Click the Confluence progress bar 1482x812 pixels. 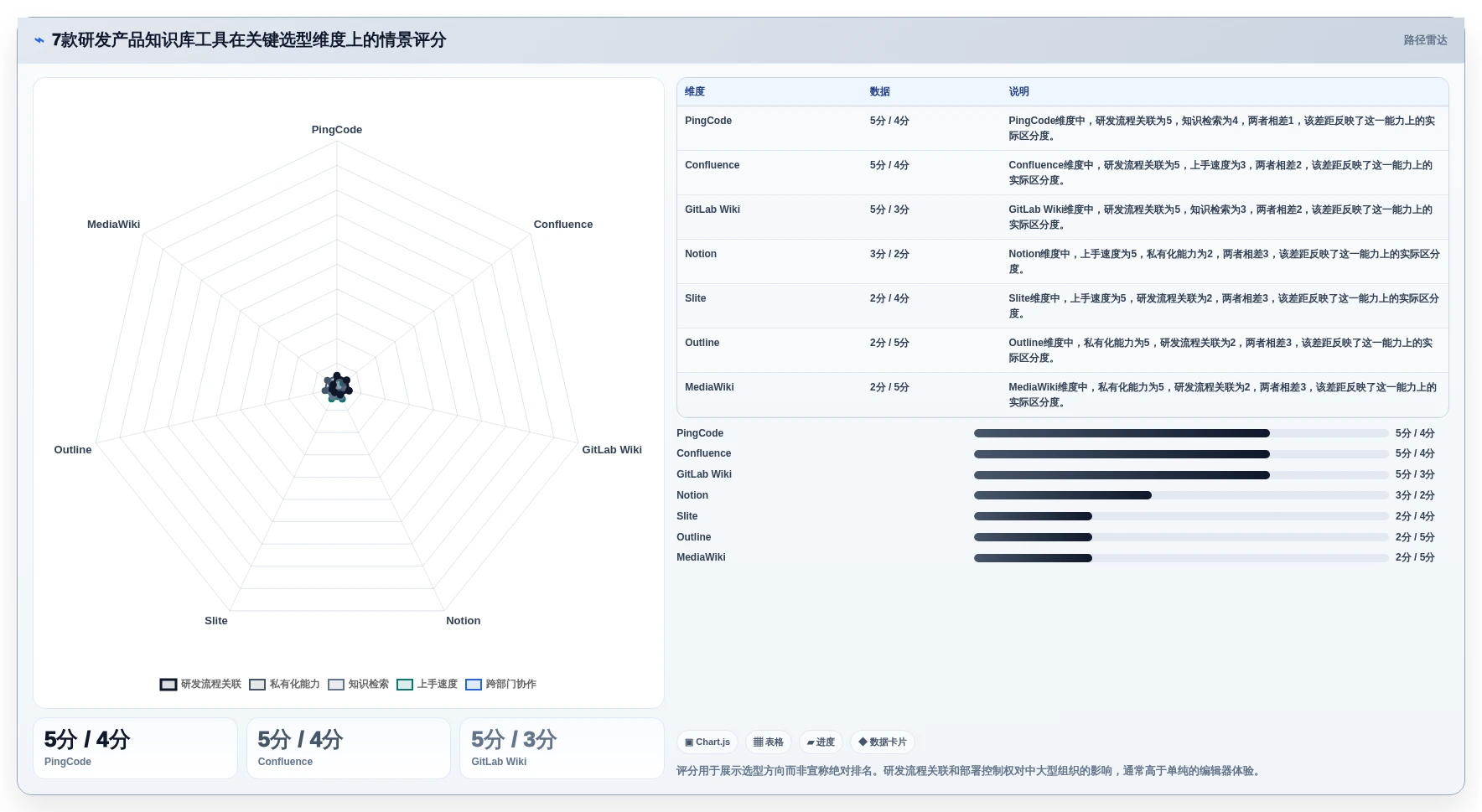(x=1181, y=454)
